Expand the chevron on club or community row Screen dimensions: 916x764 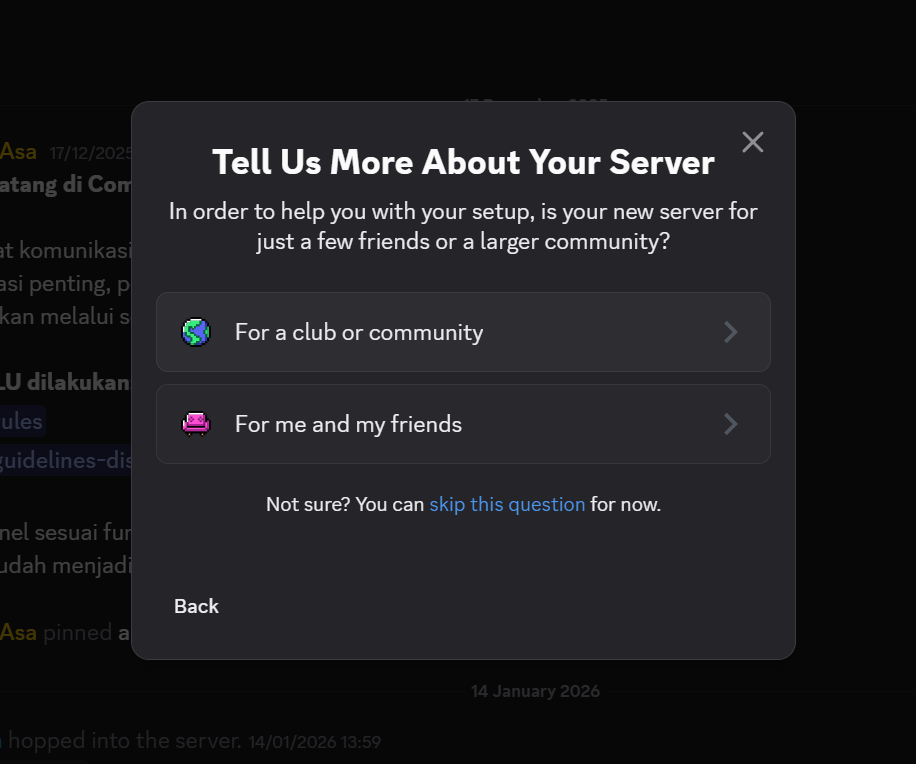tap(730, 332)
